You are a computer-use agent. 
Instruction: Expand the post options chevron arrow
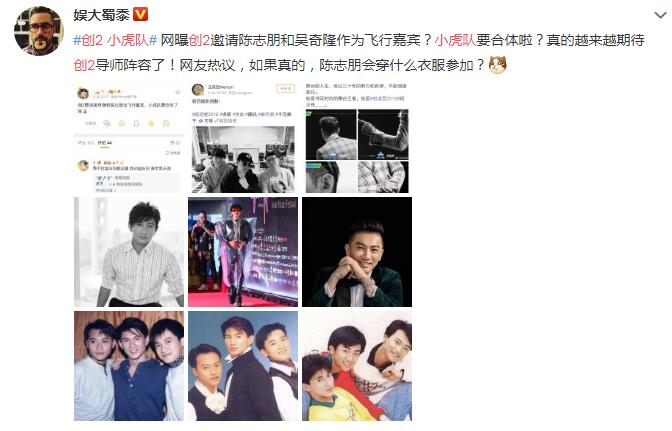660,16
